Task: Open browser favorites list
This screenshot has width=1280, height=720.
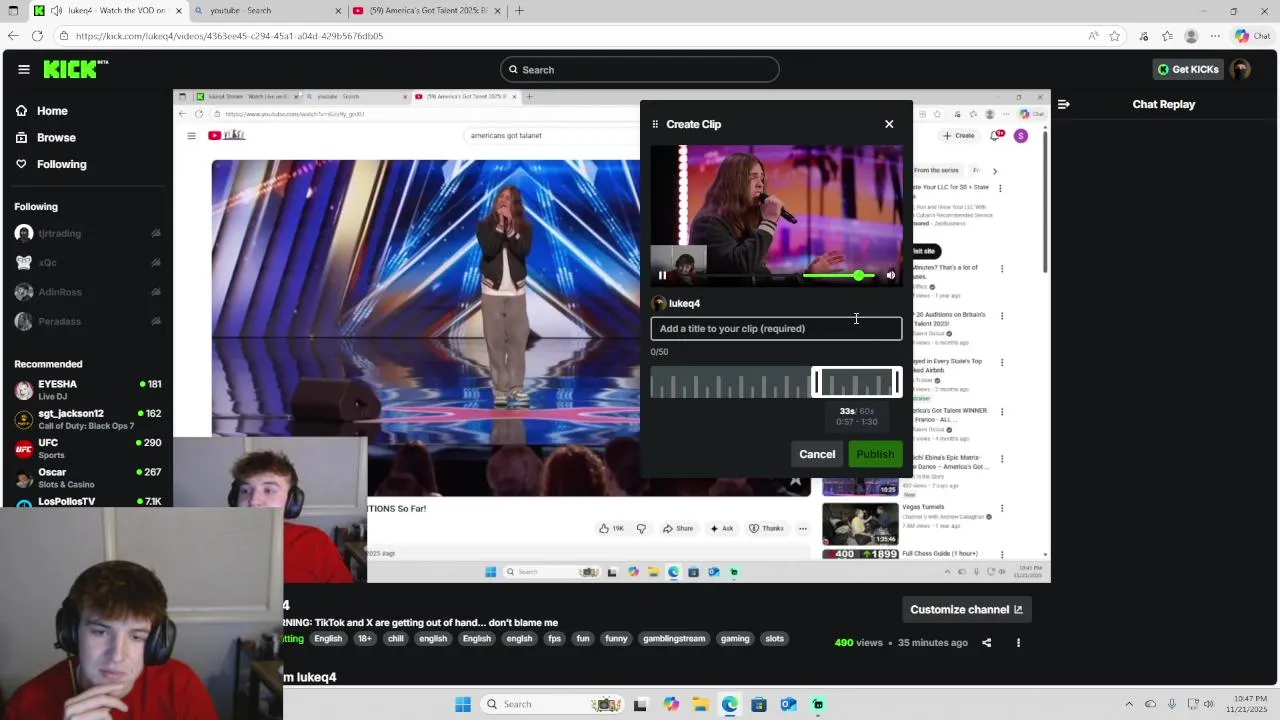Action: point(1167,36)
